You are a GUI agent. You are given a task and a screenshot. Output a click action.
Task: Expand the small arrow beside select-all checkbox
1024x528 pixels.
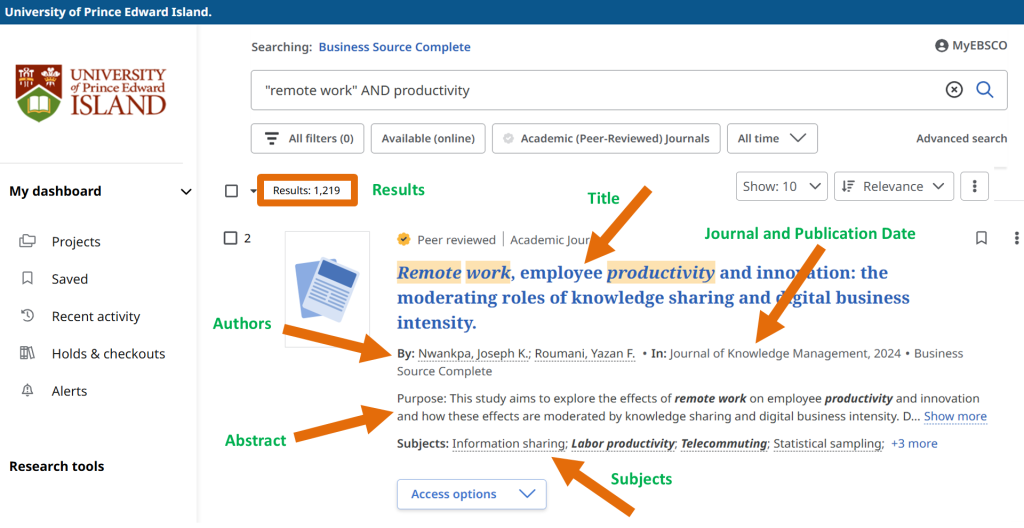click(253, 191)
